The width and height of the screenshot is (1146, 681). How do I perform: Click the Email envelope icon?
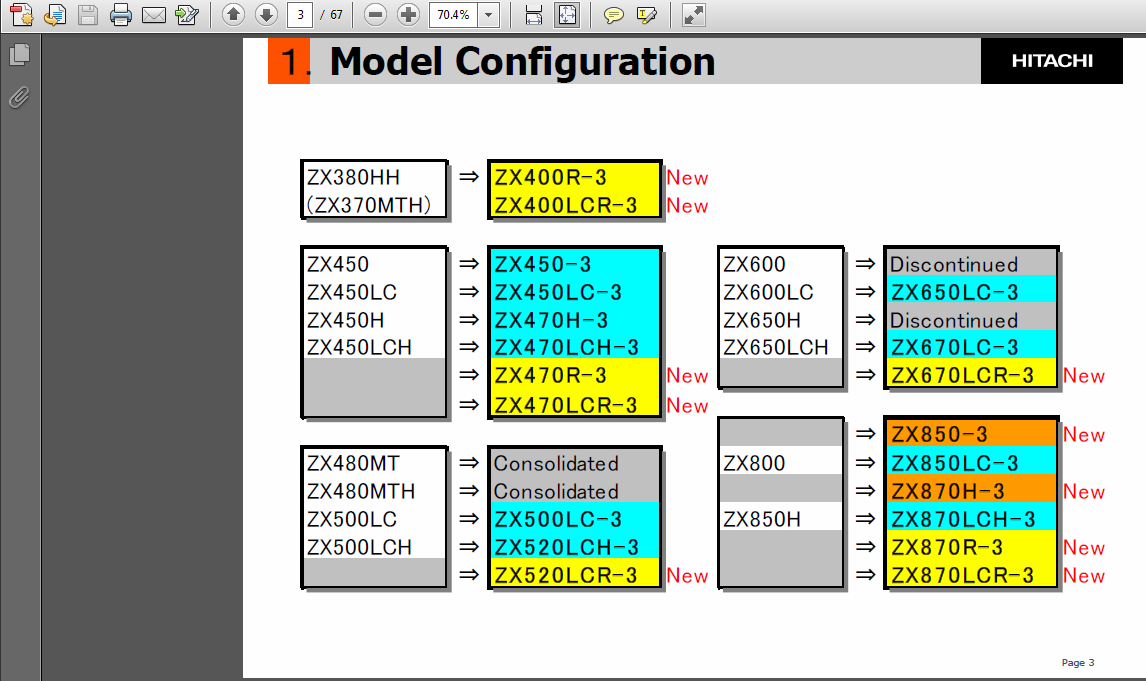pos(153,15)
